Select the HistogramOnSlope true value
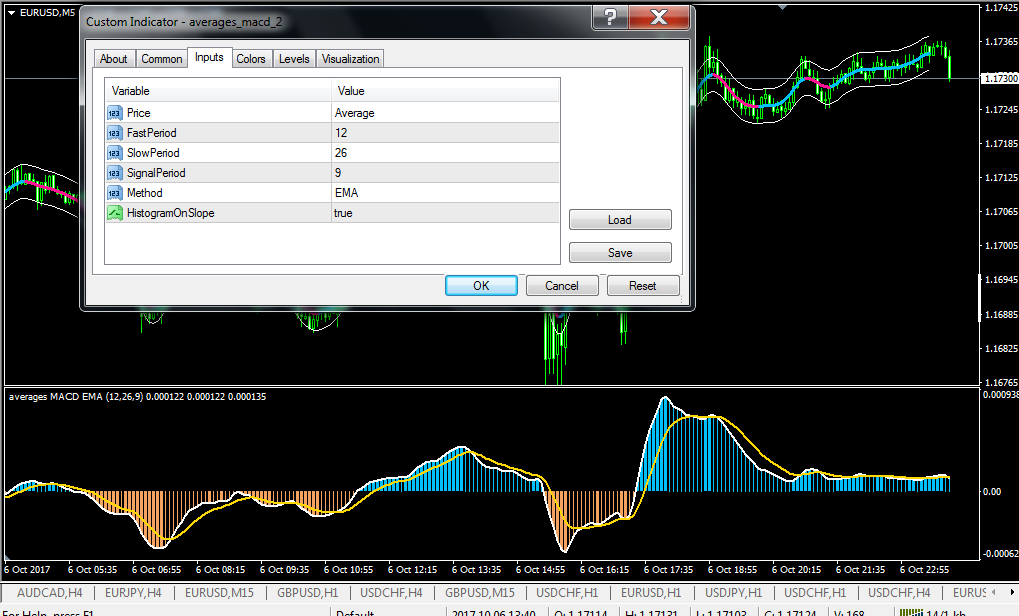This screenshot has height=616, width=1019. [445, 213]
